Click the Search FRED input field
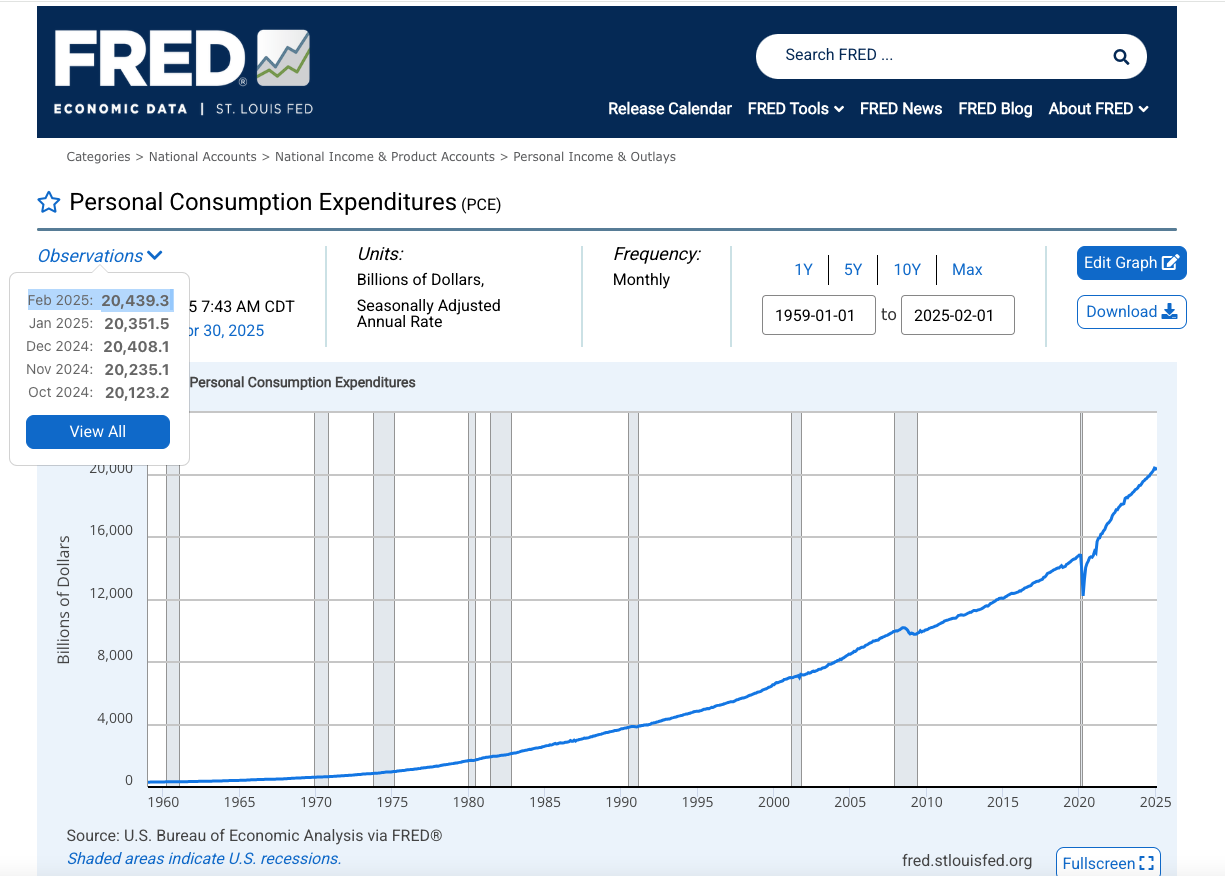The width and height of the screenshot is (1225, 876). click(930, 56)
